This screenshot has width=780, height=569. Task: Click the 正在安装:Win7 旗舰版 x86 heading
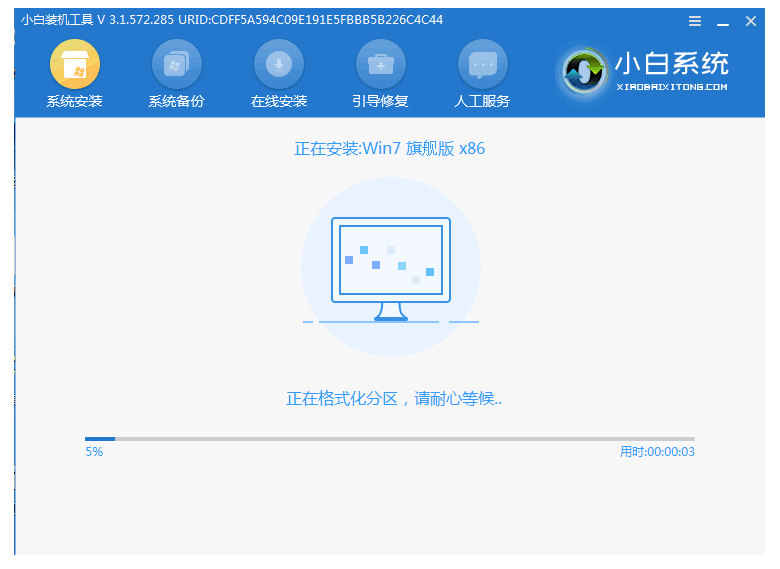point(389,149)
